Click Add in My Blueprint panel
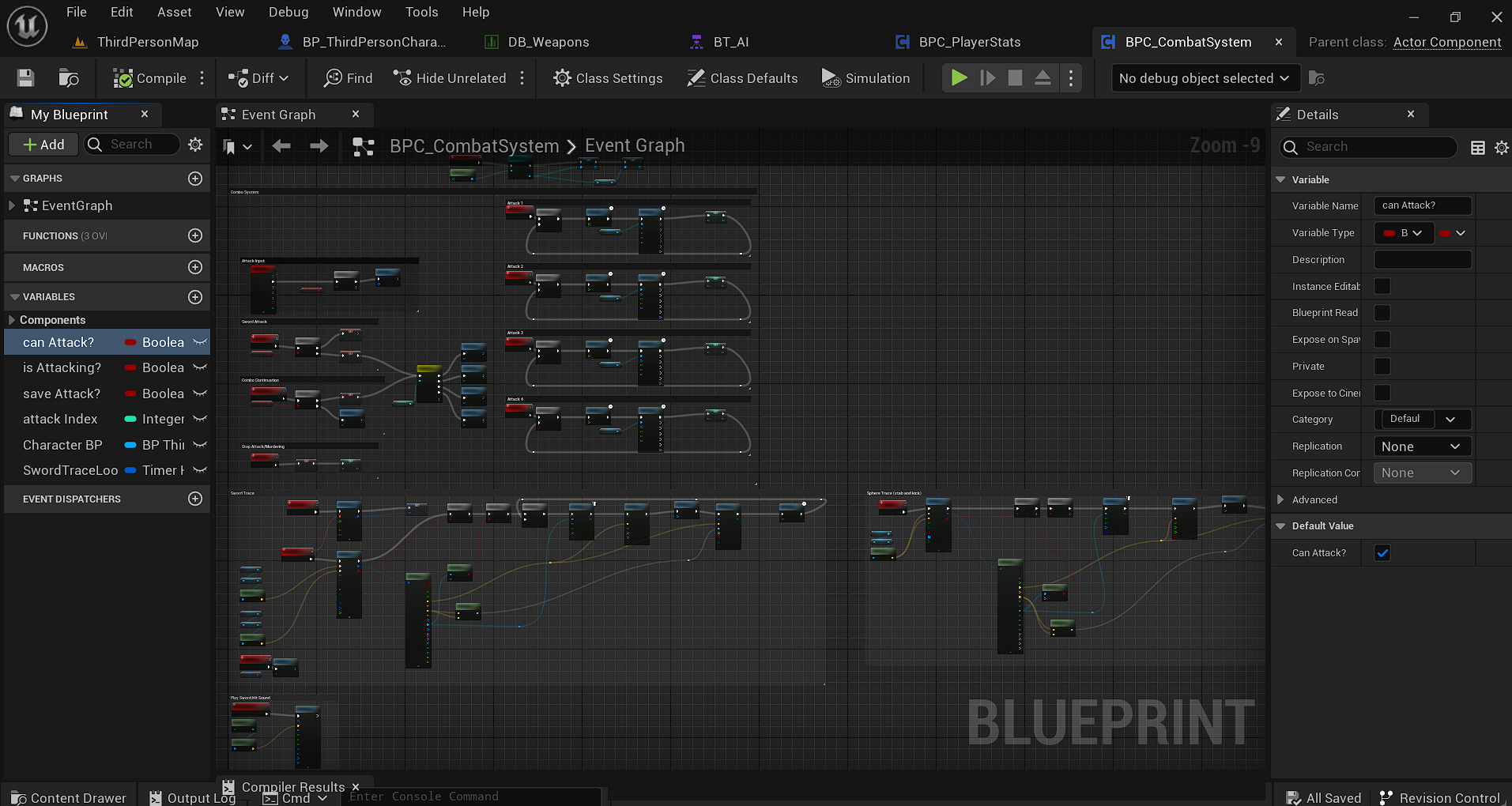The width and height of the screenshot is (1512, 806). tap(43, 145)
